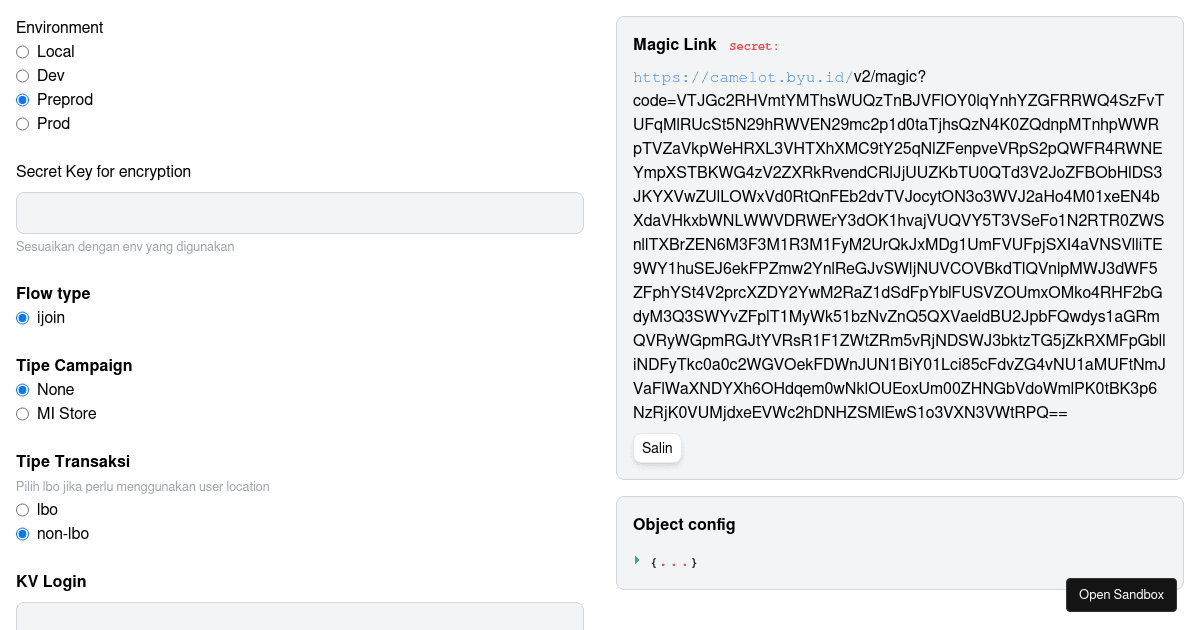This screenshot has height=630, width=1200.
Task: Click the red Secret label near Magic Link
Action: click(x=754, y=46)
